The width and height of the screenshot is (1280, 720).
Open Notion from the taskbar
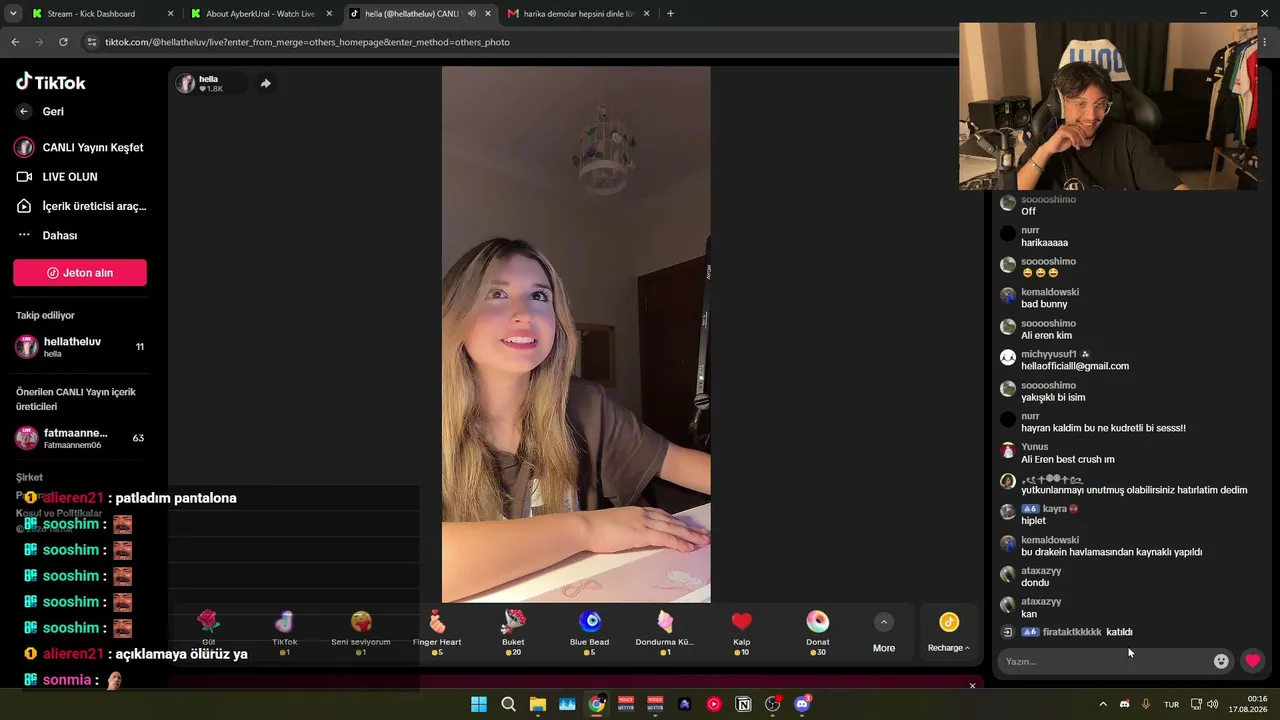point(743,704)
